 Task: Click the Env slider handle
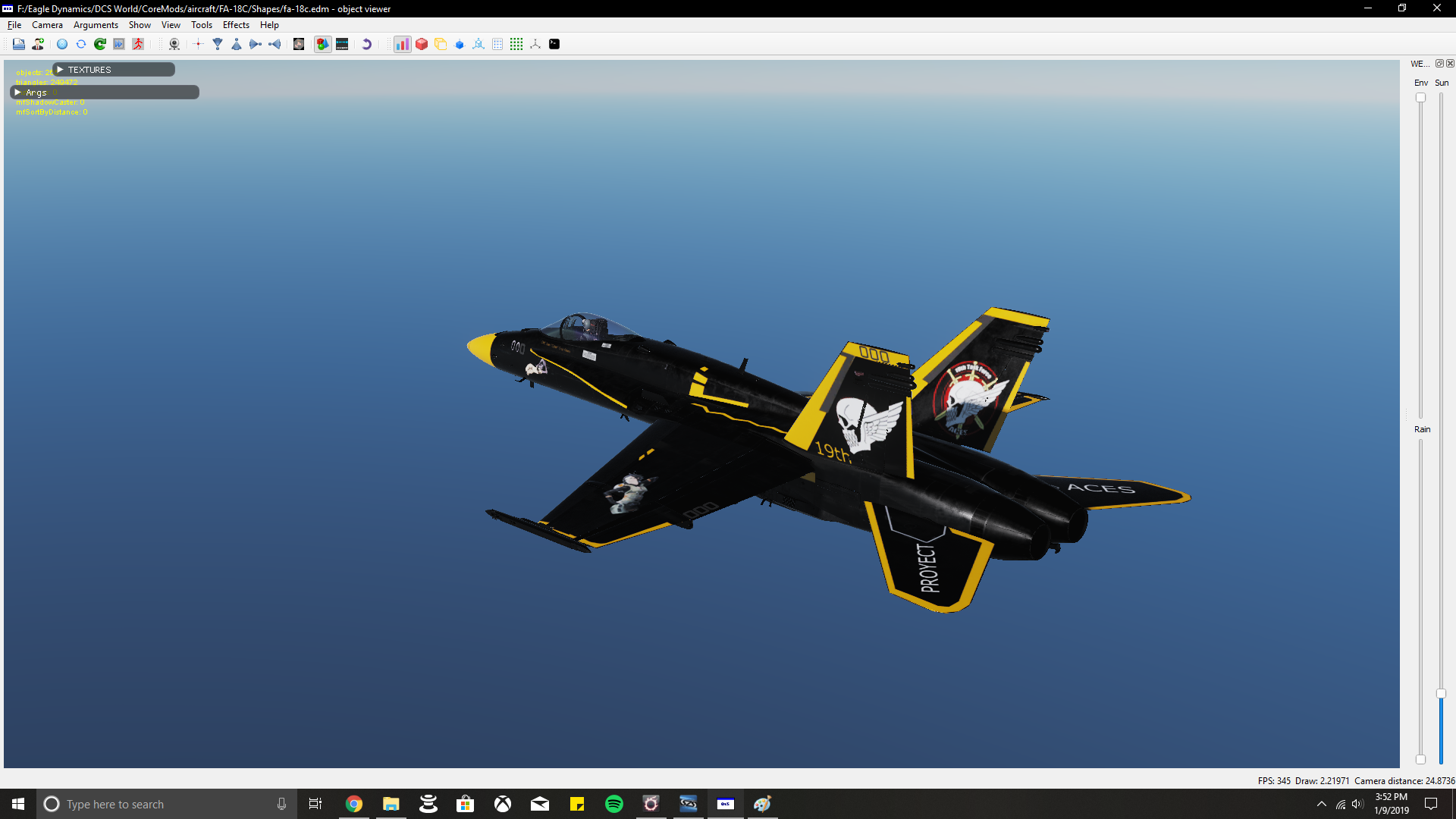(1421, 98)
